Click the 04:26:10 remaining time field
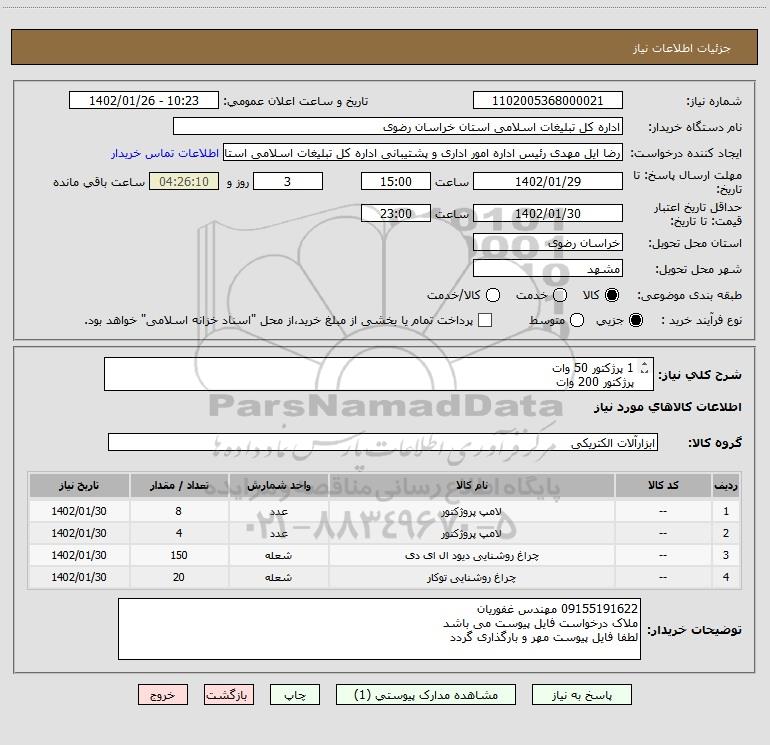This screenshot has height=745, width=770. pyautogui.click(x=184, y=181)
